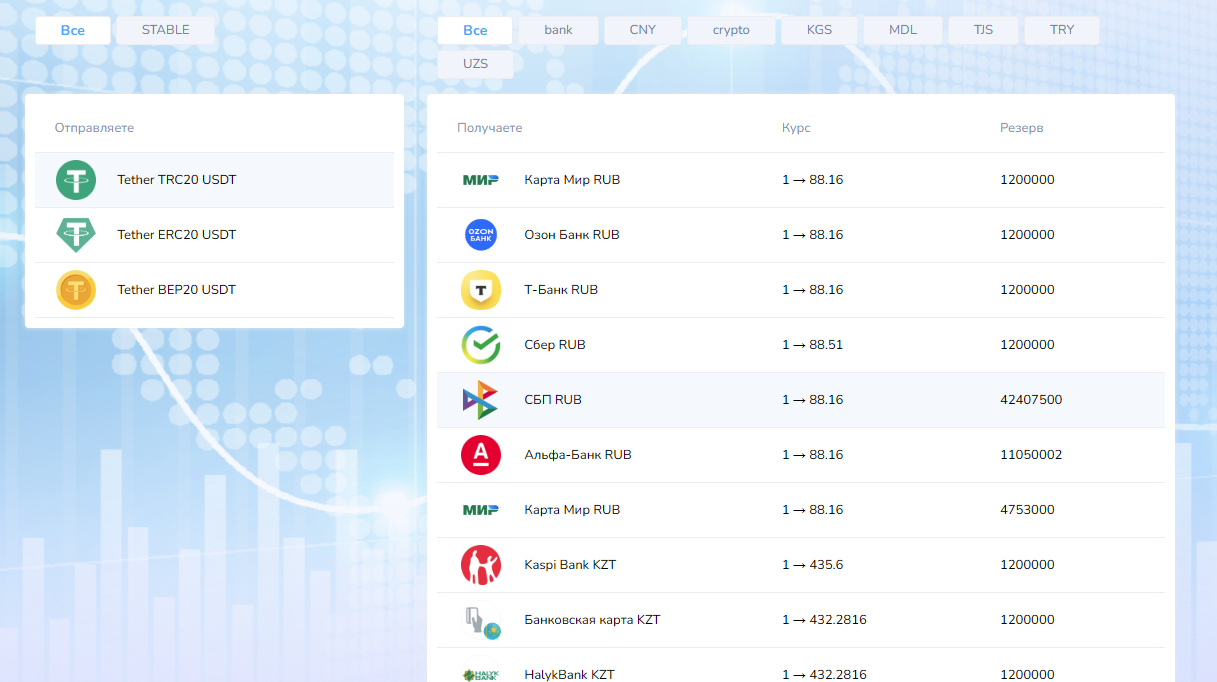Click the Альфа-Банк reserve 11050002

(x=1031, y=455)
